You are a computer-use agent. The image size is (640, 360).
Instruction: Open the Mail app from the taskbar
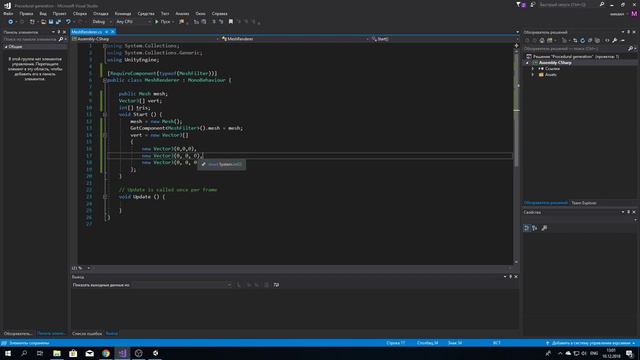click(x=89, y=353)
